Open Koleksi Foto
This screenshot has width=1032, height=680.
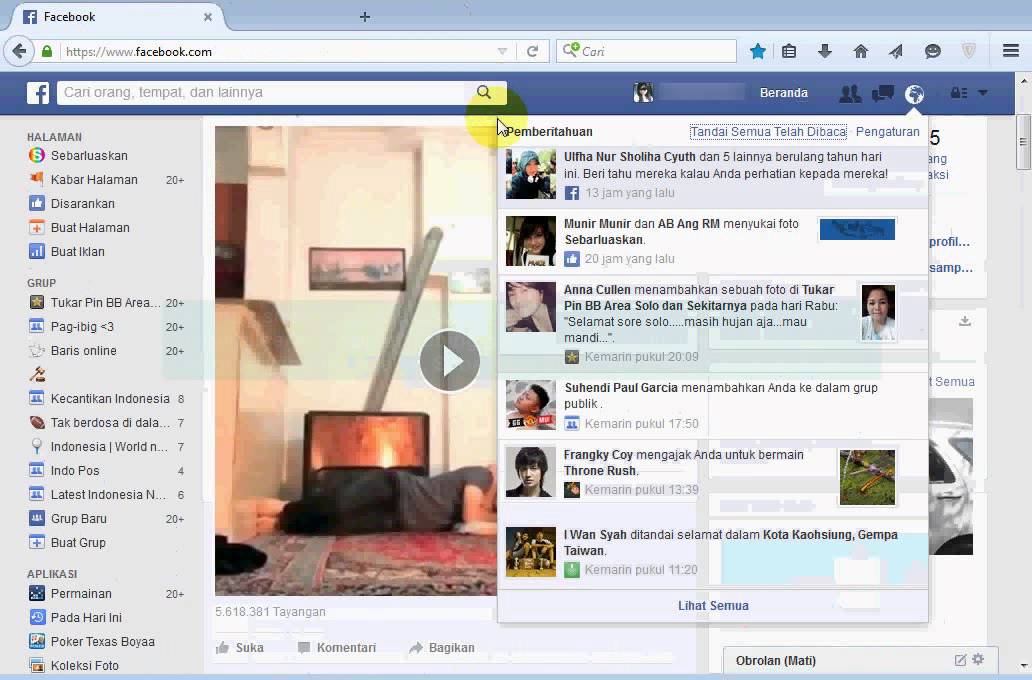[84, 666]
